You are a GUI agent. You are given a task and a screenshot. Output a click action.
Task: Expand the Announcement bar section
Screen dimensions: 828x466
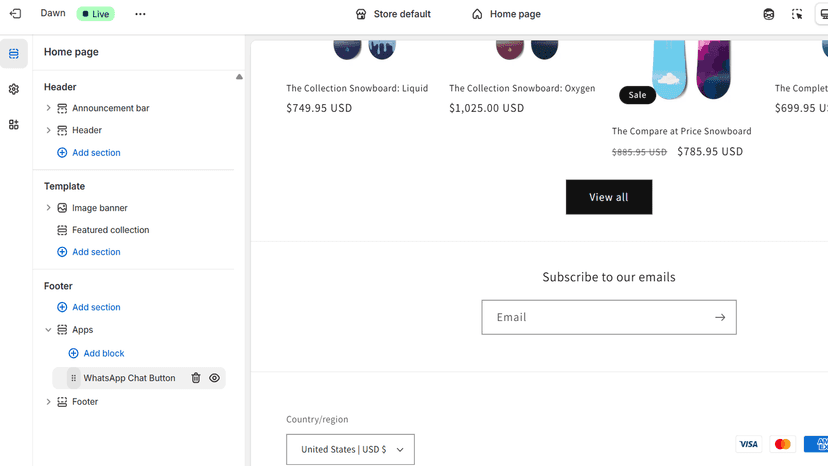(x=48, y=108)
